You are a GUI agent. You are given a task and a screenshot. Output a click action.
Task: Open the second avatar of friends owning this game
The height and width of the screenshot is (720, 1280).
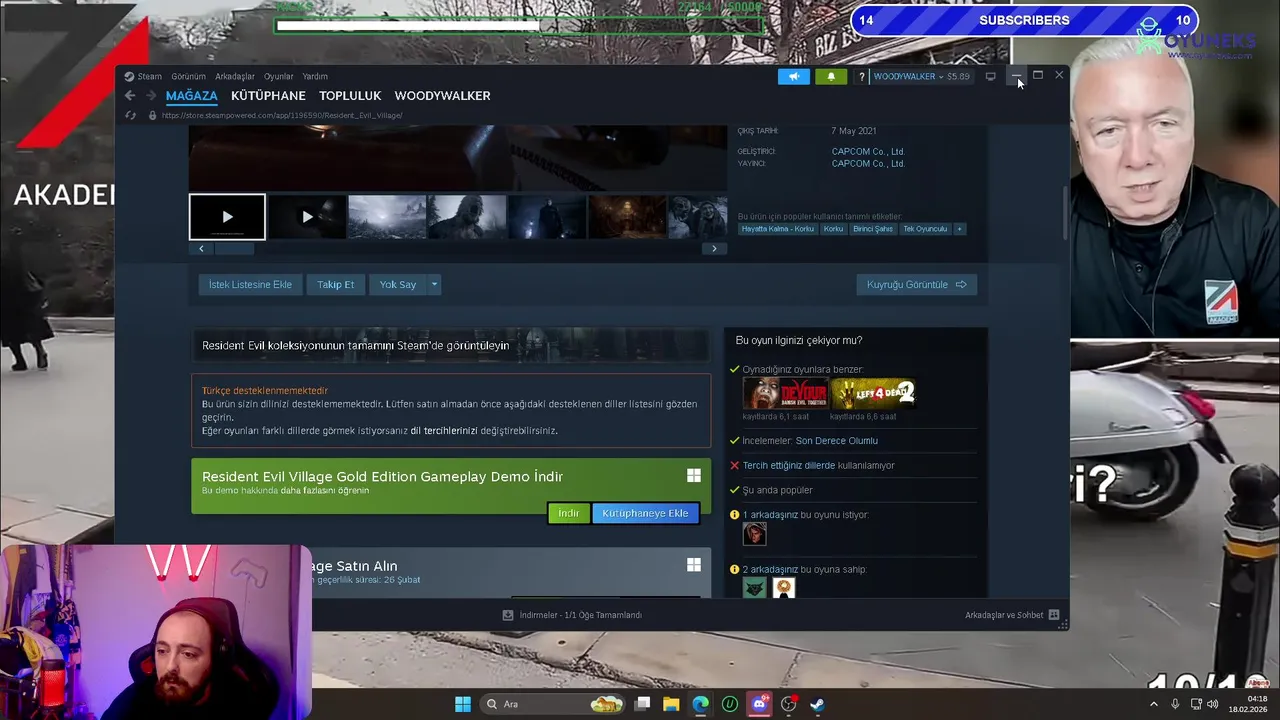[784, 588]
